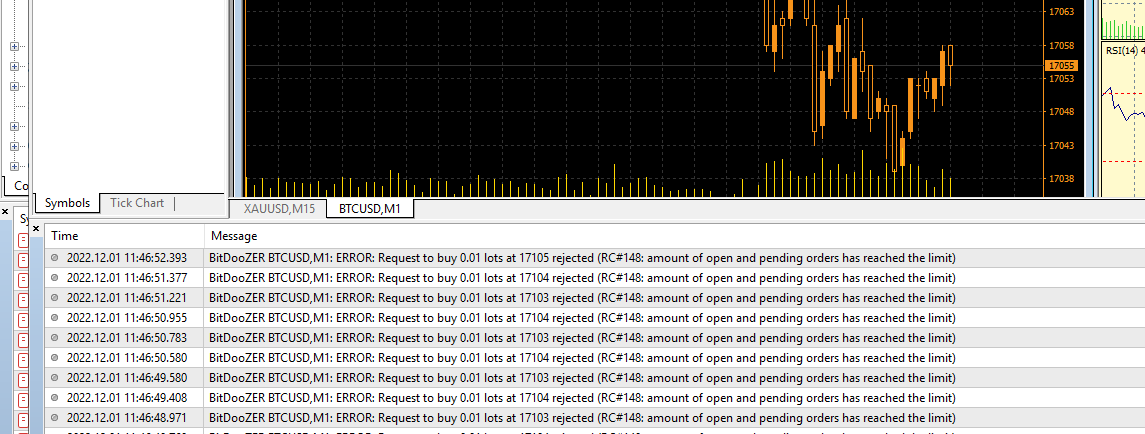This screenshot has height=434, width=1145.
Task: Click the log entry icon at 11:46:50.783
Action: pyautogui.click(x=55, y=338)
